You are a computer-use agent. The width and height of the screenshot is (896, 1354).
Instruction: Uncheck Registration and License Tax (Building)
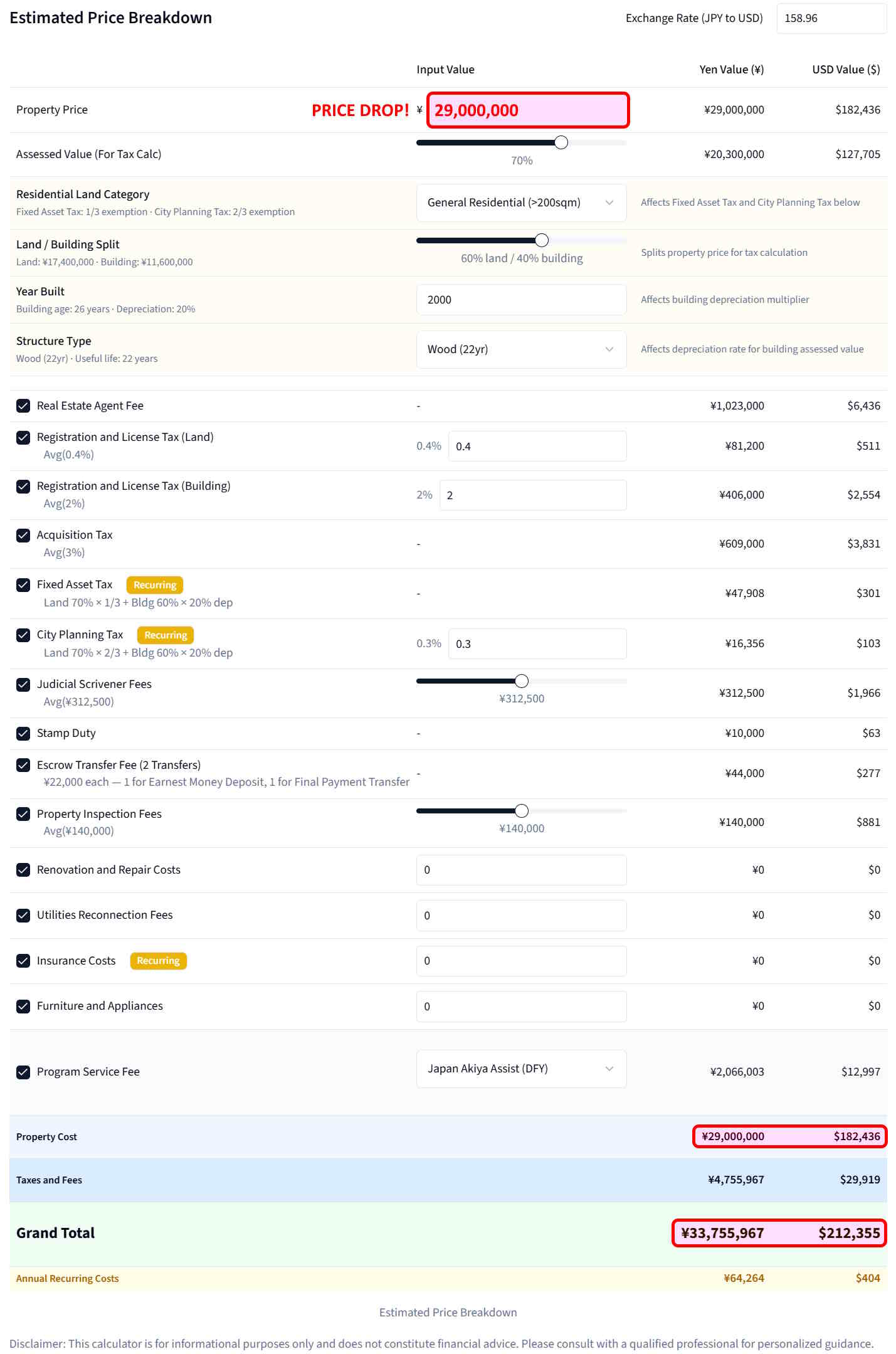pyautogui.click(x=23, y=486)
